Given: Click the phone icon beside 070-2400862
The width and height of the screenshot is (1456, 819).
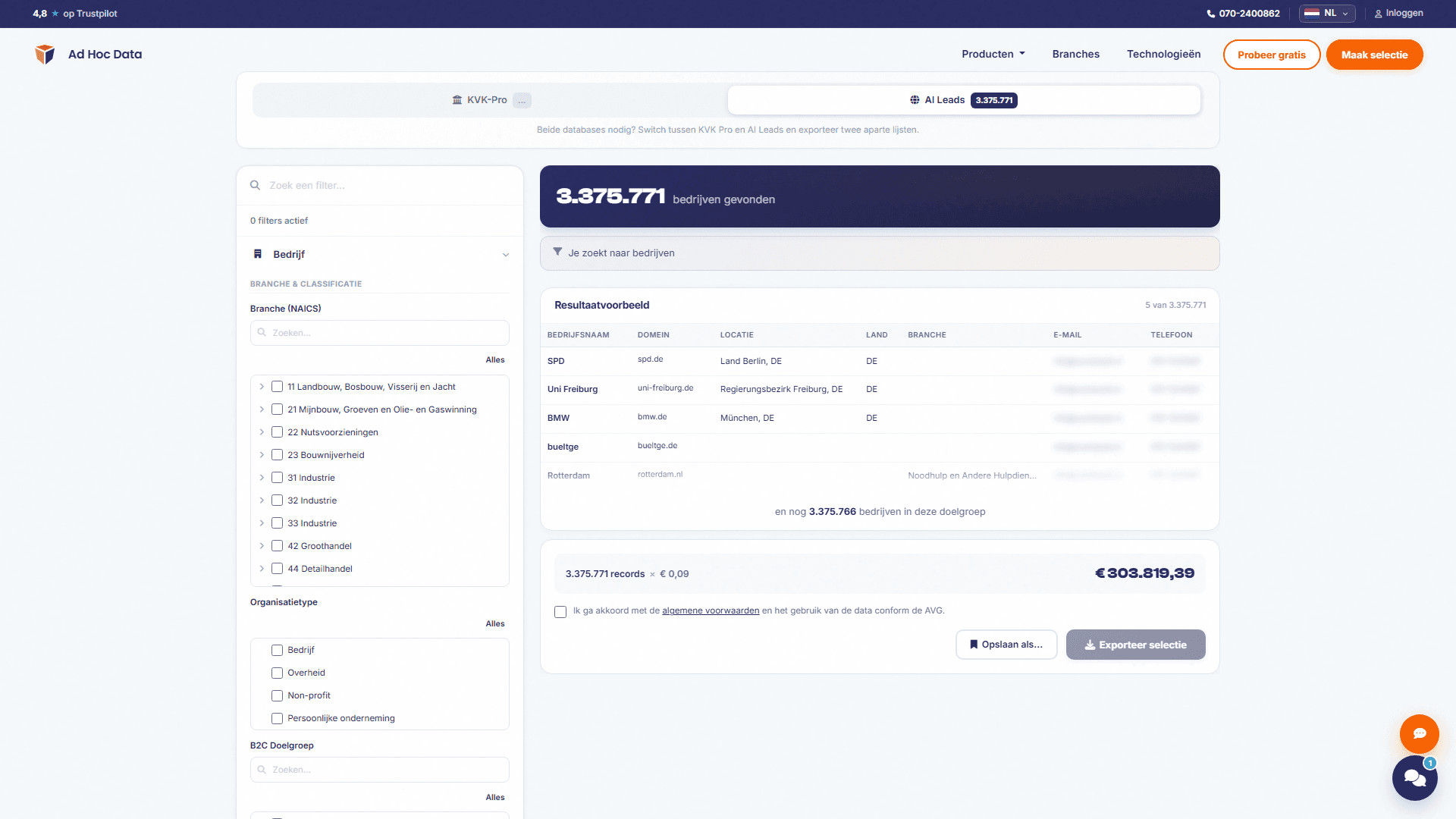Looking at the screenshot, I should point(1210,14).
